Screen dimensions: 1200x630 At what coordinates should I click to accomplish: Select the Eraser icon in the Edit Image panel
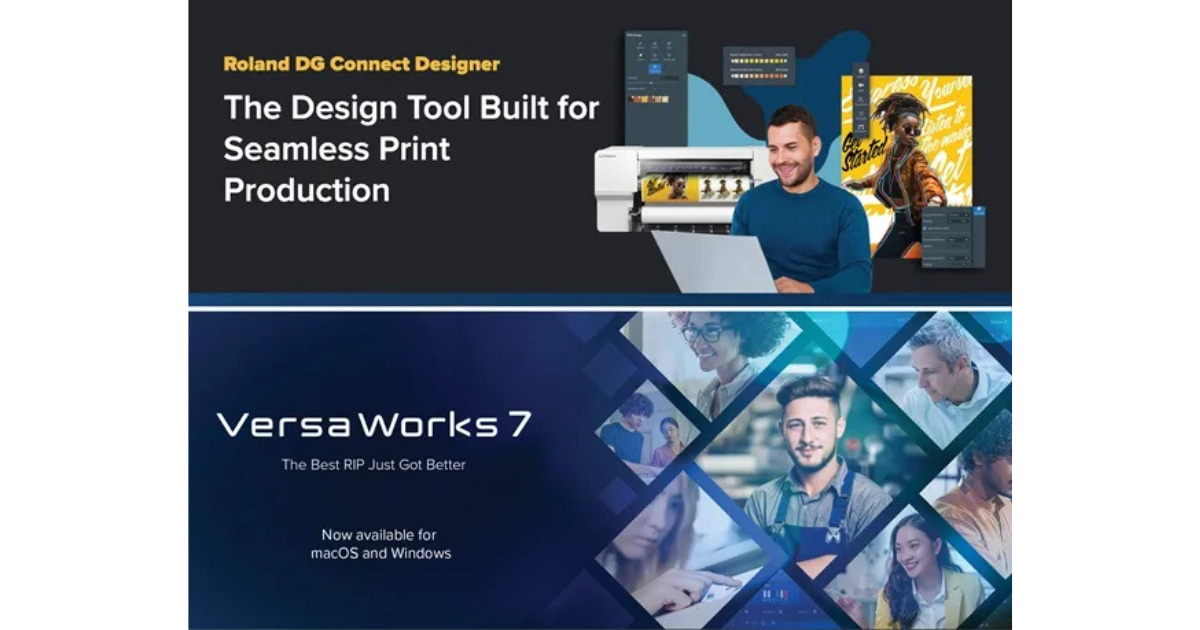coord(640,55)
